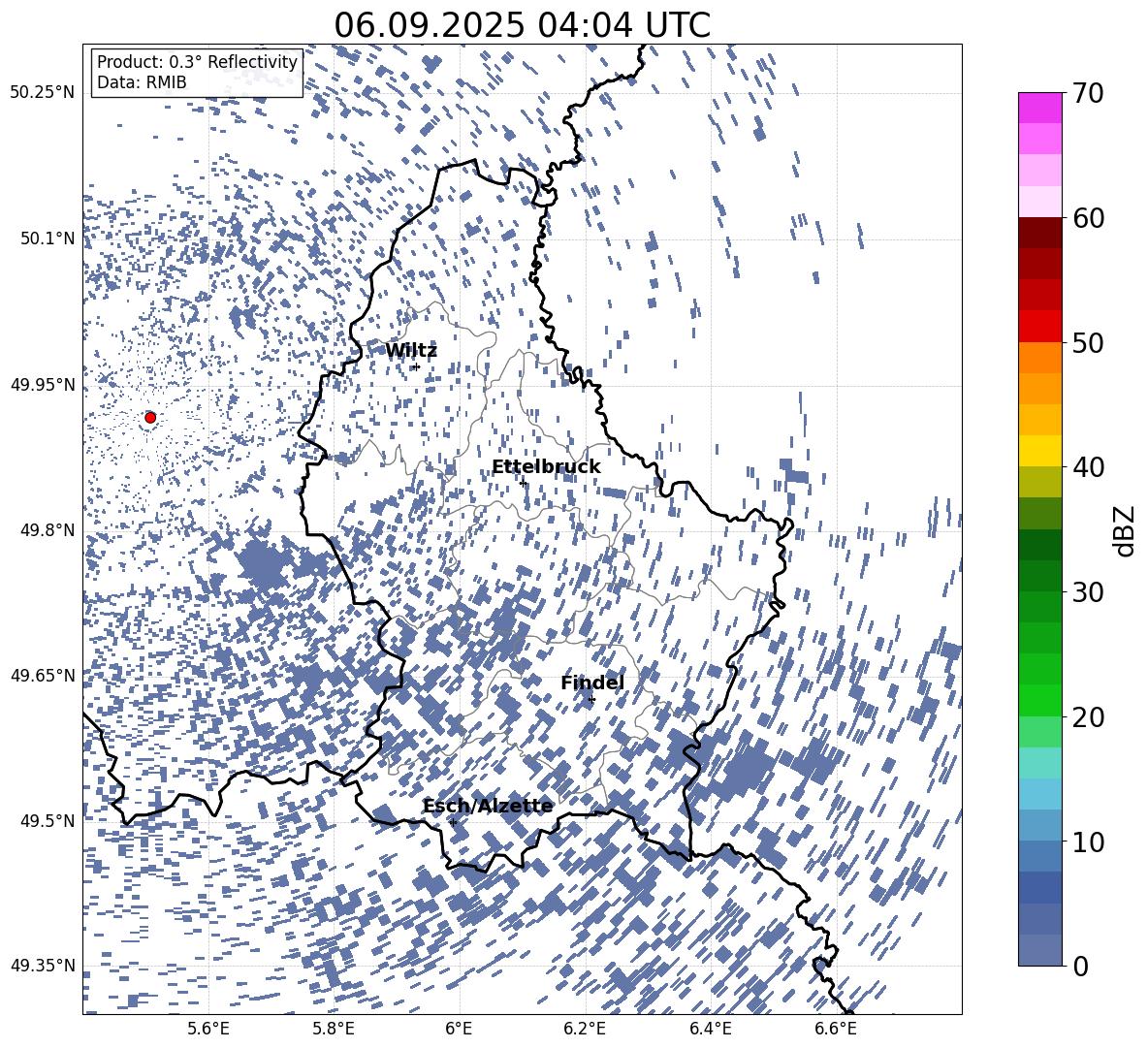
Task: Click the colorbar tick label 40
Action: coord(1087,467)
